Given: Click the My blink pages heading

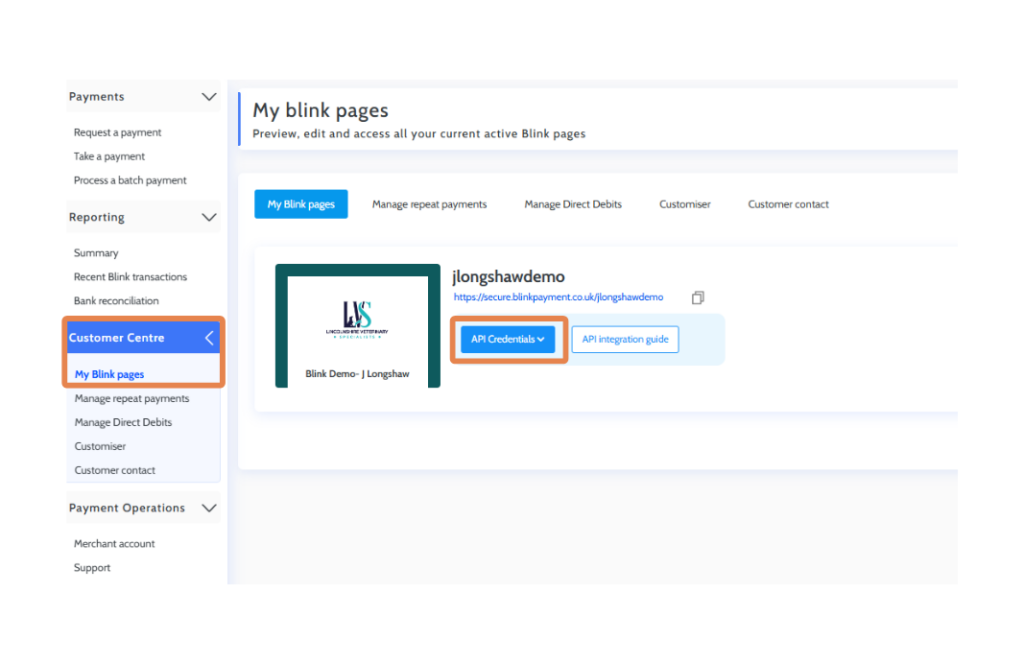Looking at the screenshot, I should click(x=320, y=110).
